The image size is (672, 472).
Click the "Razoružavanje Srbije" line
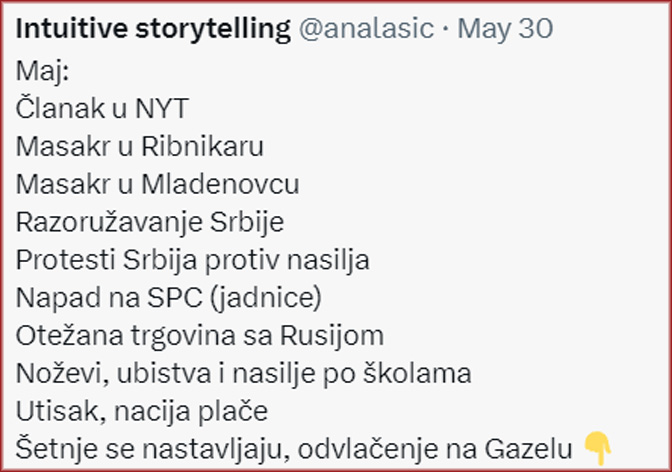click(x=152, y=222)
